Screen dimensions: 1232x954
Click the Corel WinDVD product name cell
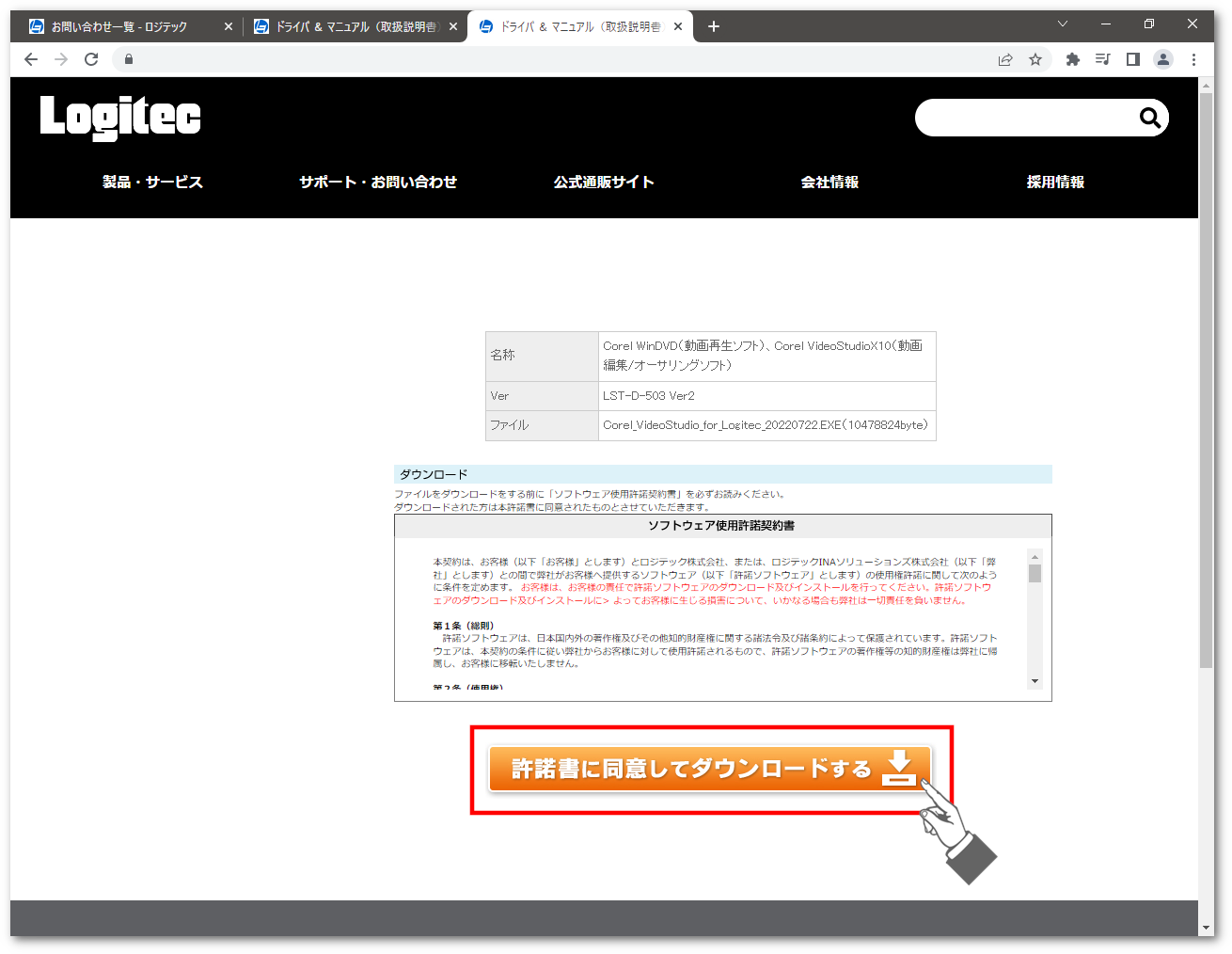767,357
